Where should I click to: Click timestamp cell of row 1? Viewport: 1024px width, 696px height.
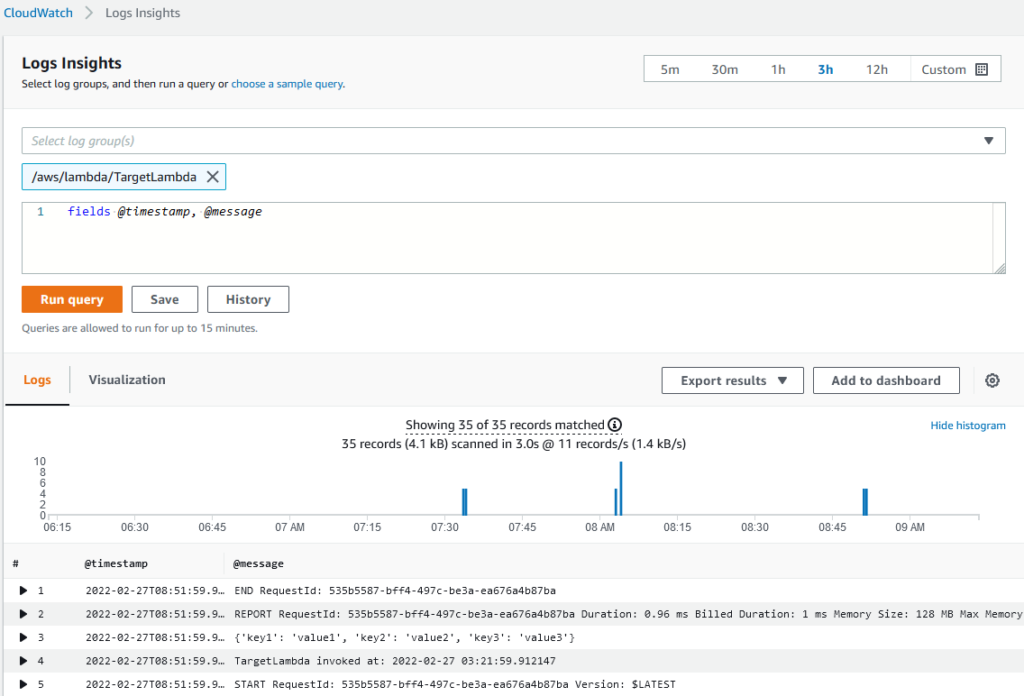coord(155,590)
